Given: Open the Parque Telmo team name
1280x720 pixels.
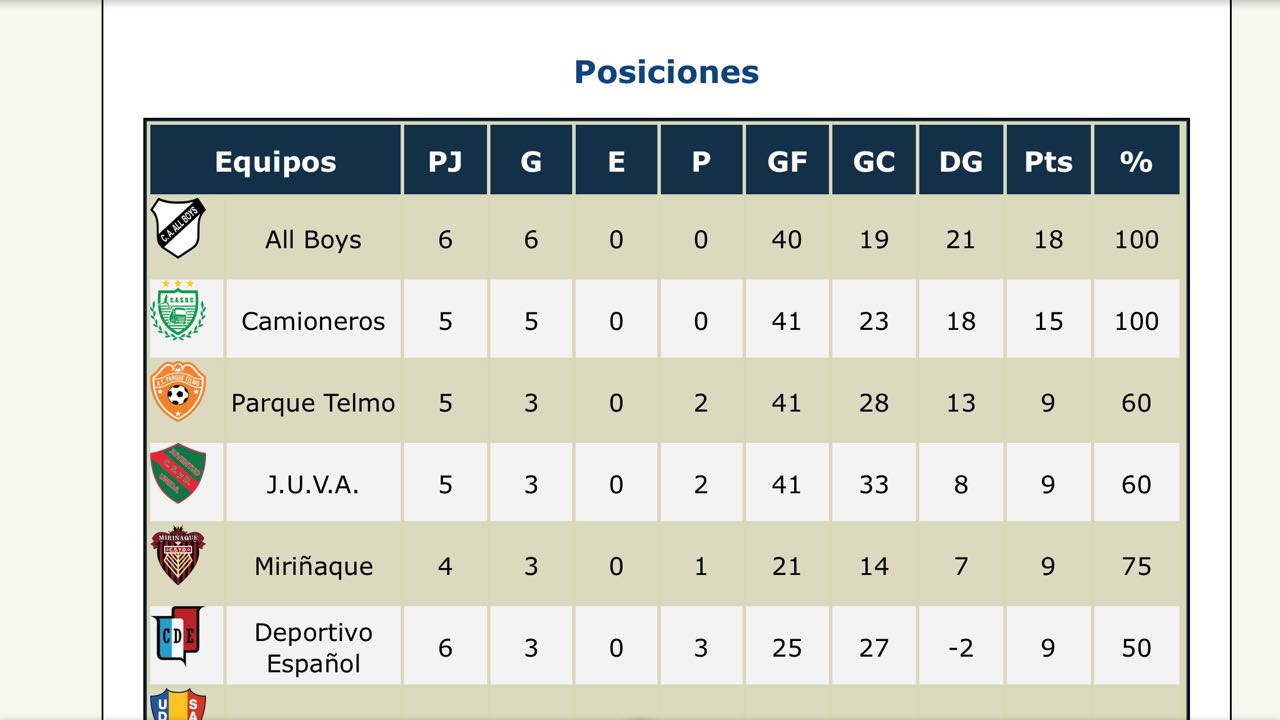Looking at the screenshot, I should pyautogui.click(x=313, y=403).
